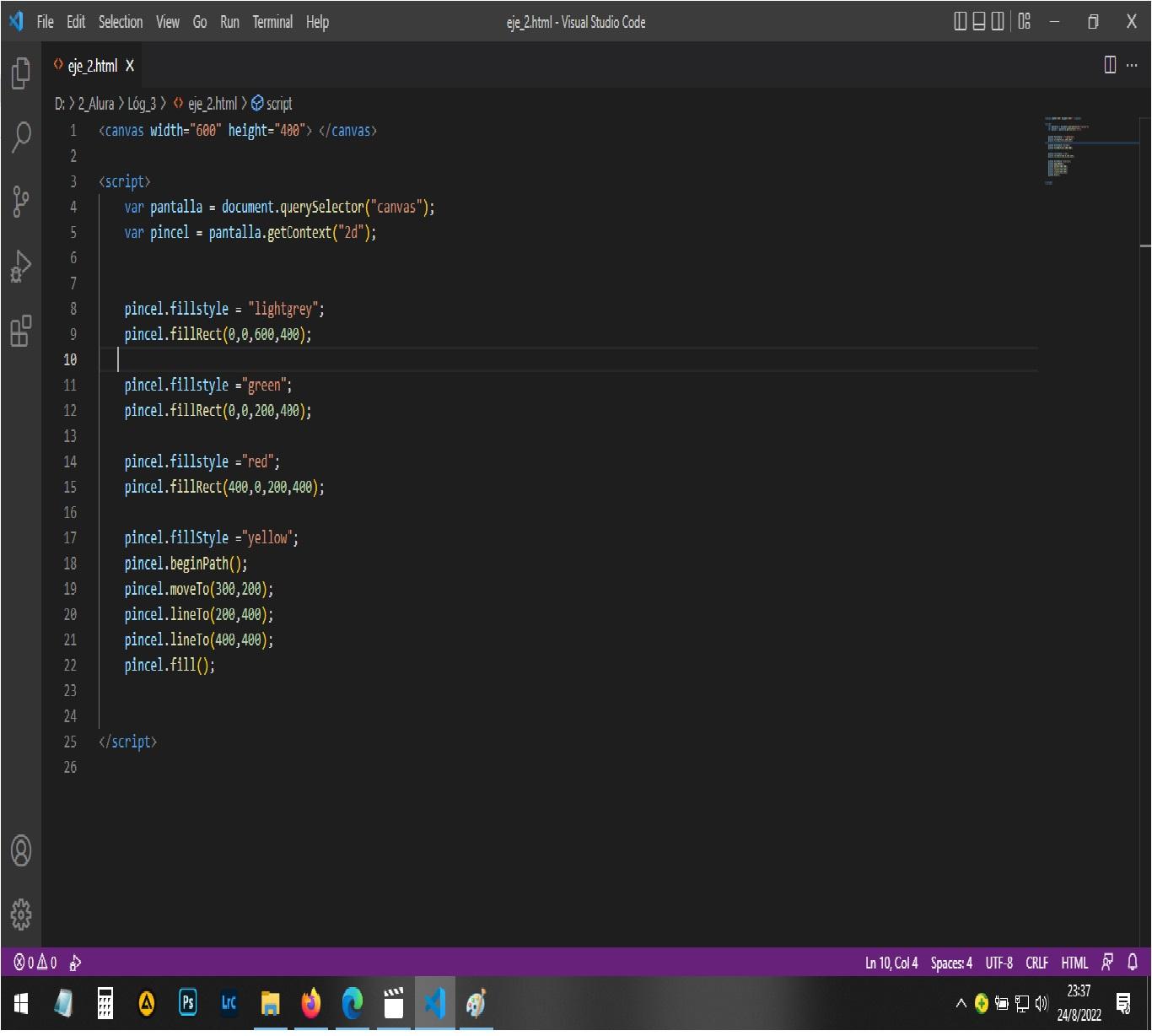
Task: Open the File menu
Action: coord(46,22)
